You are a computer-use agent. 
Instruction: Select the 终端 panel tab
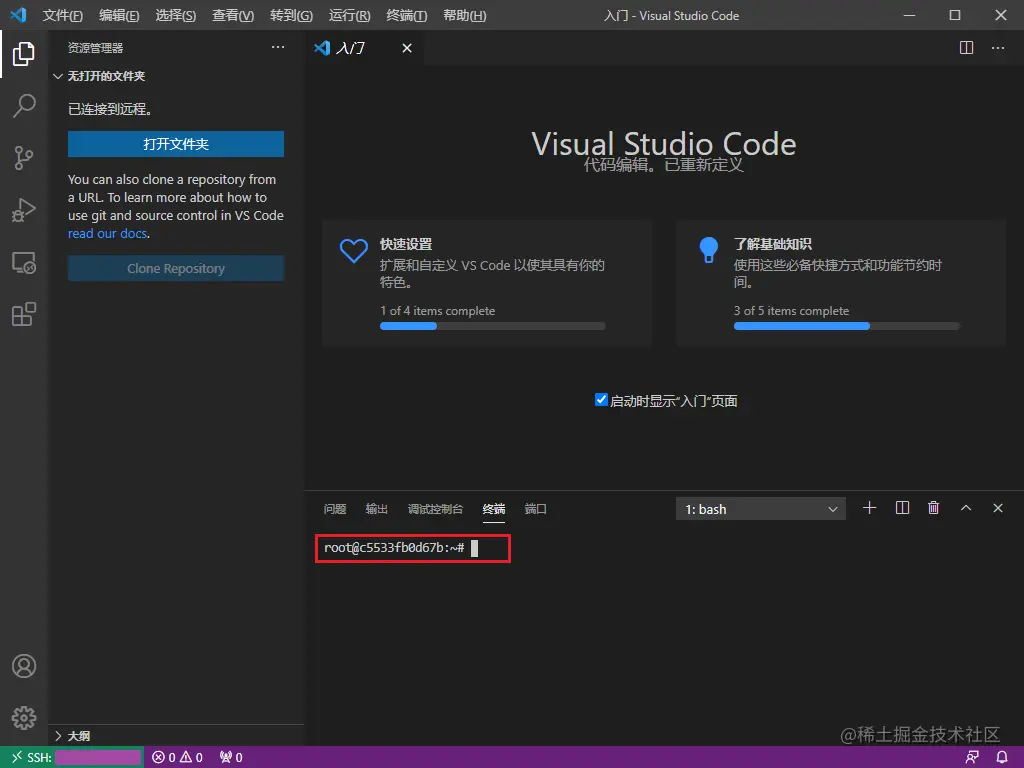(494, 509)
